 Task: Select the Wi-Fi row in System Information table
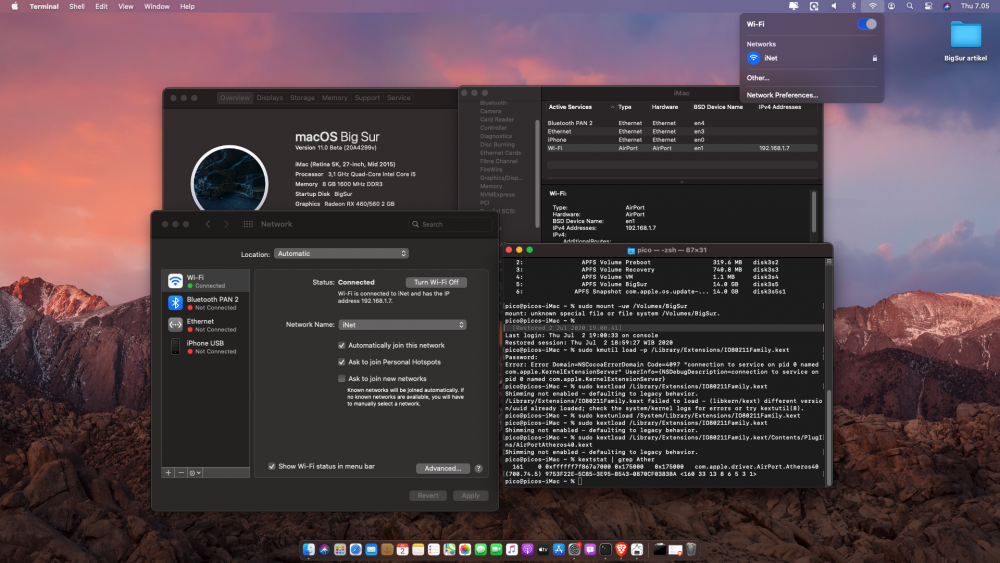(x=682, y=148)
